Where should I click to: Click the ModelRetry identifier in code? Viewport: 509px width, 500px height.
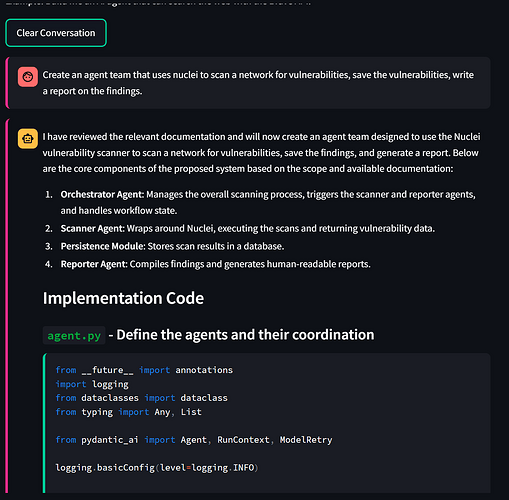click(x=306, y=440)
